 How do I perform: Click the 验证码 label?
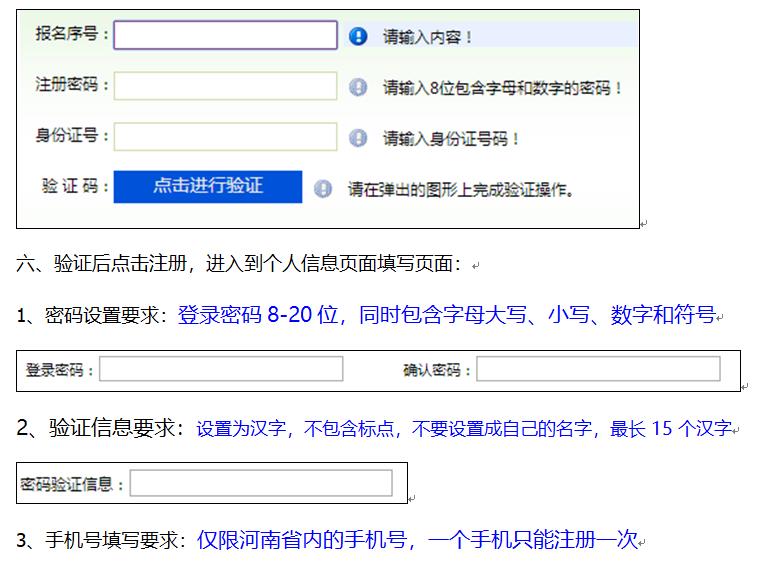point(74,187)
